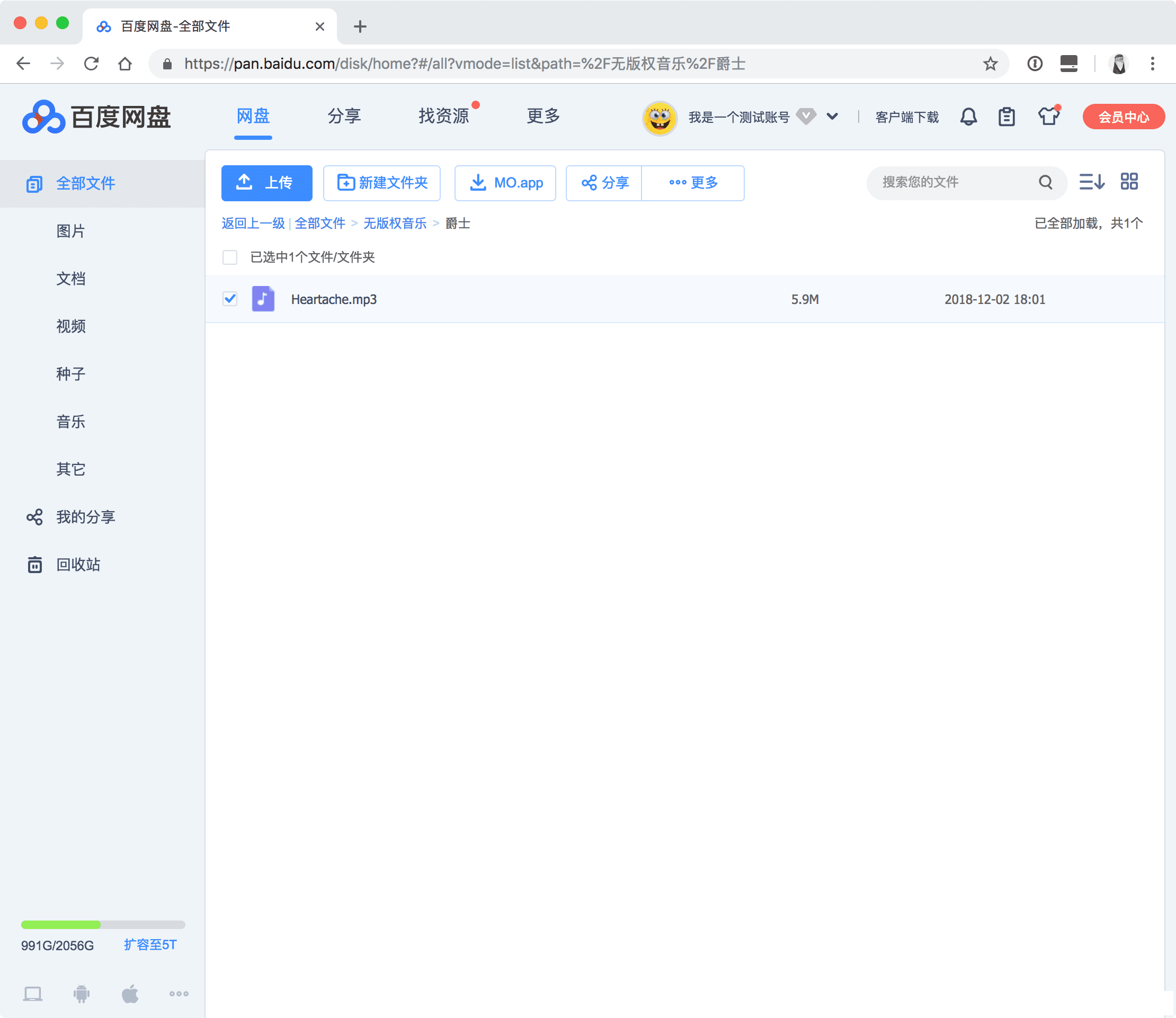Expand the account name dropdown arrow
The height and width of the screenshot is (1018, 1176).
(x=832, y=117)
